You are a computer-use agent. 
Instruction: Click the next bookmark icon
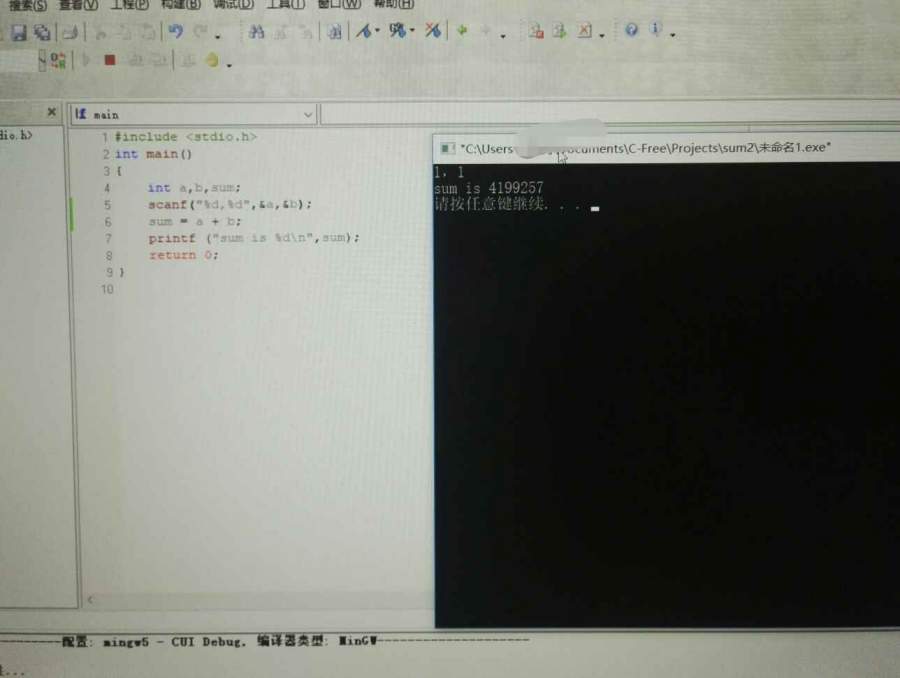[397, 30]
